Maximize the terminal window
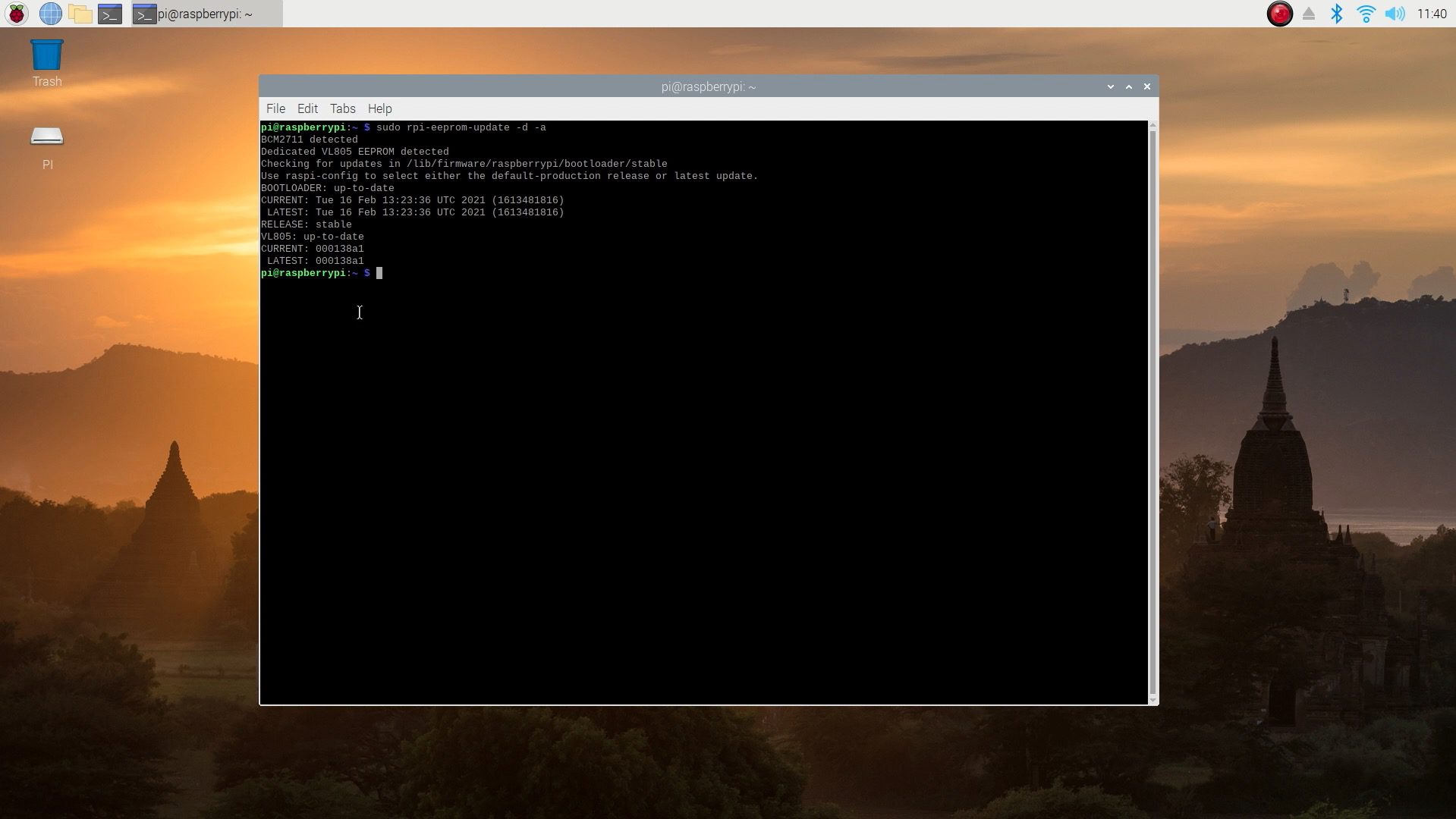 tap(1129, 86)
